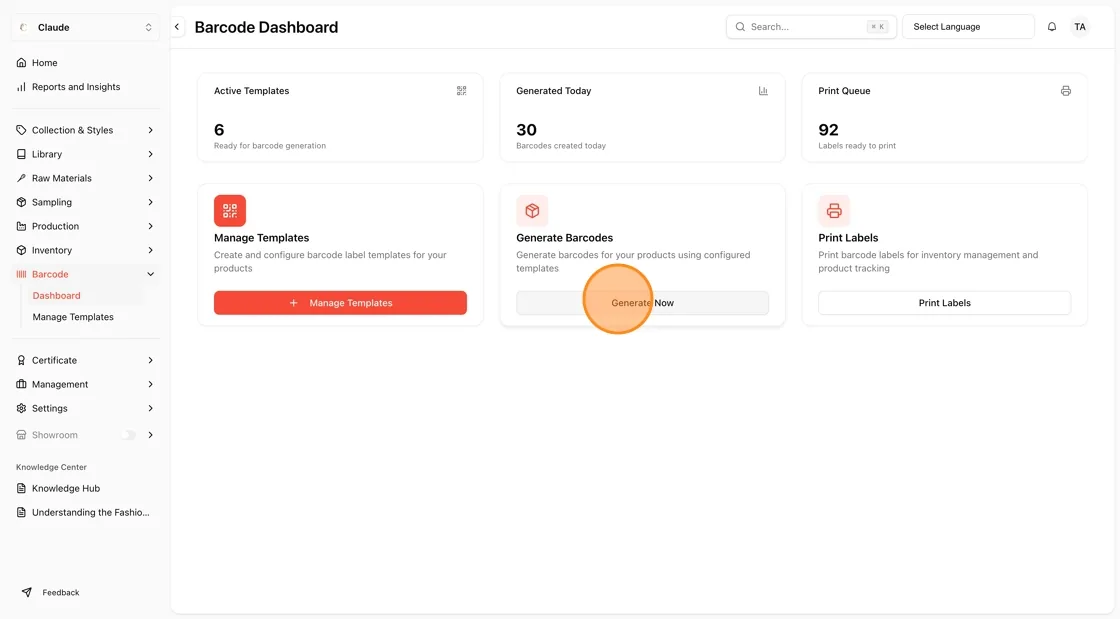Open the Knowledge Hub link
1120x619 pixels.
tap(66, 488)
